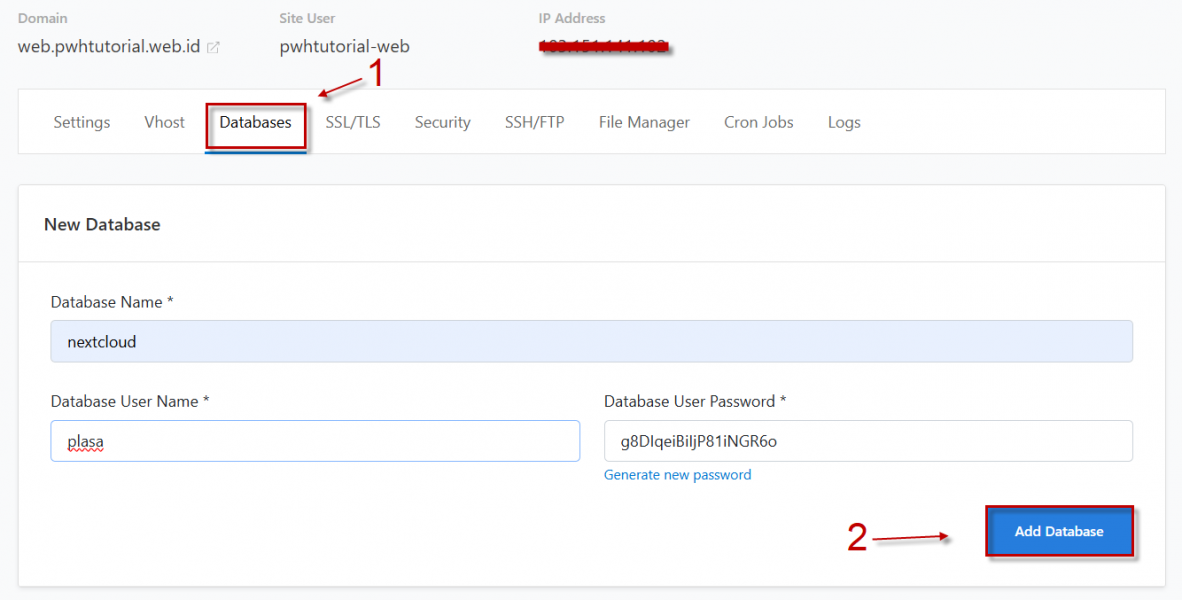This screenshot has height=600, width=1182.
Task: Click the Database User Name label
Action: 130,402
